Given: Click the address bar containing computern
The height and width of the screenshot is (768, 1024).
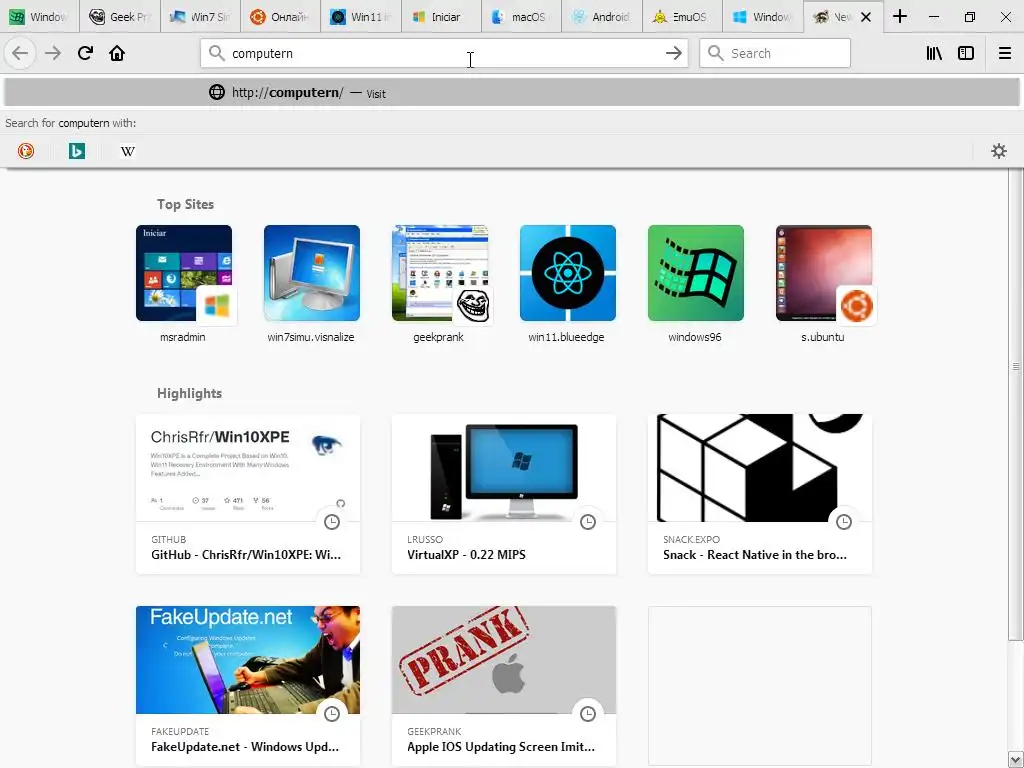Looking at the screenshot, I should [444, 54].
